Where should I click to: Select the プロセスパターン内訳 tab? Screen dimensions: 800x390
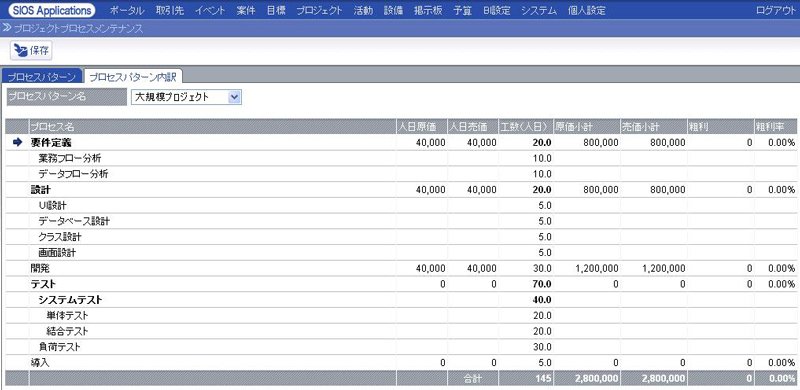(x=133, y=77)
